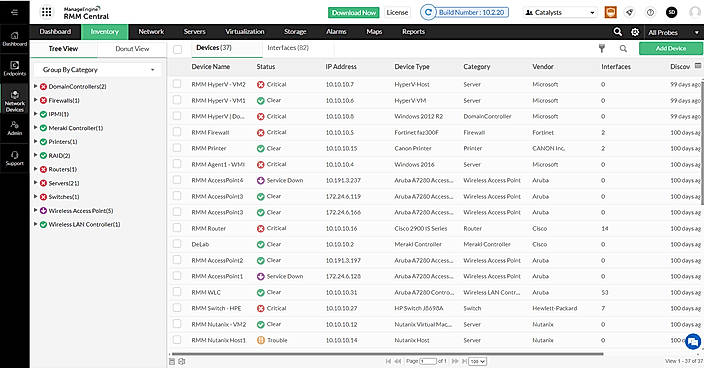Click the orange chat bot icon
Screen dimensions: 704x368
click(610, 13)
